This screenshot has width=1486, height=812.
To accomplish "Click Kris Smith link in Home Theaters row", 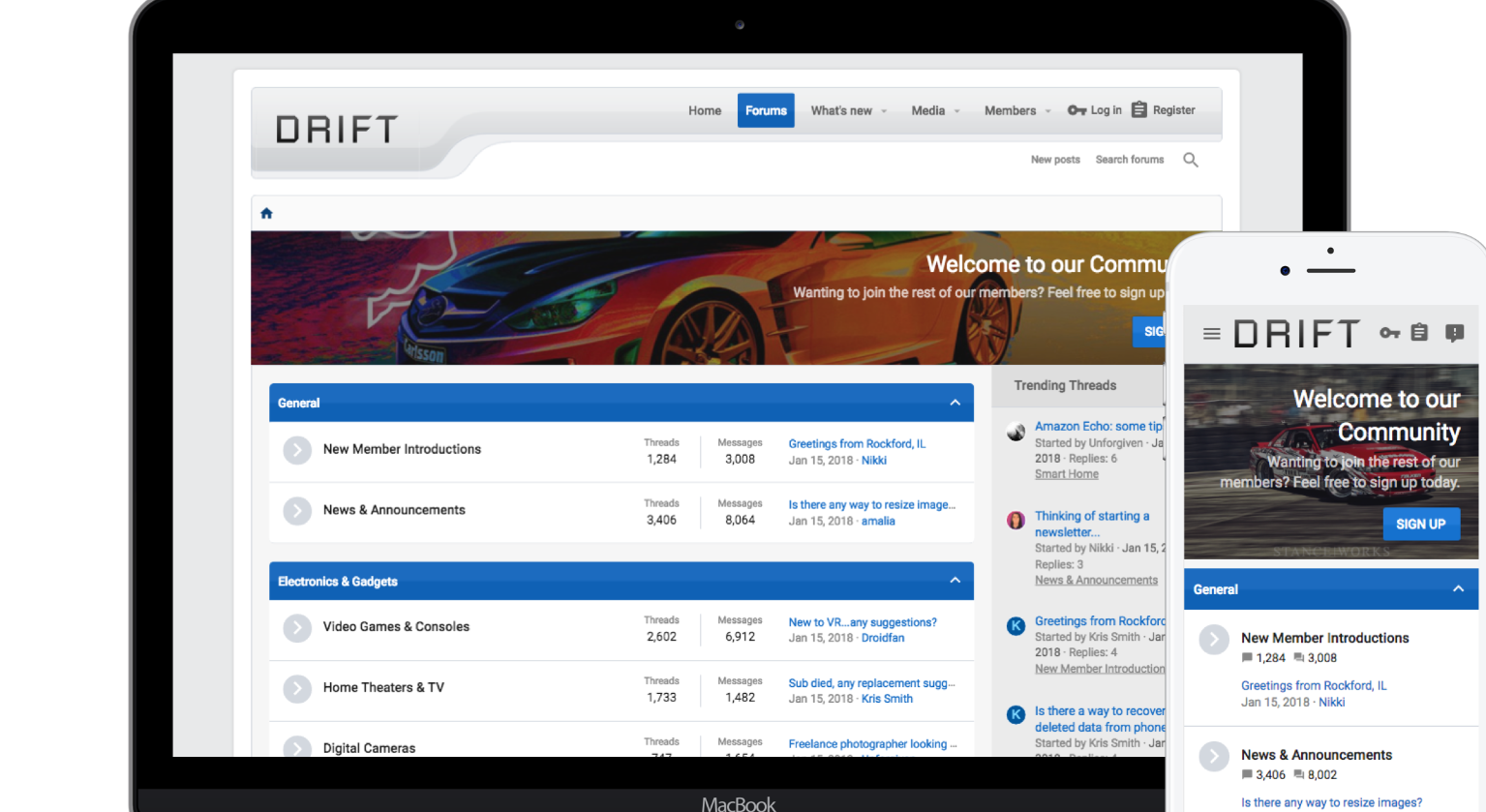I will click(887, 699).
